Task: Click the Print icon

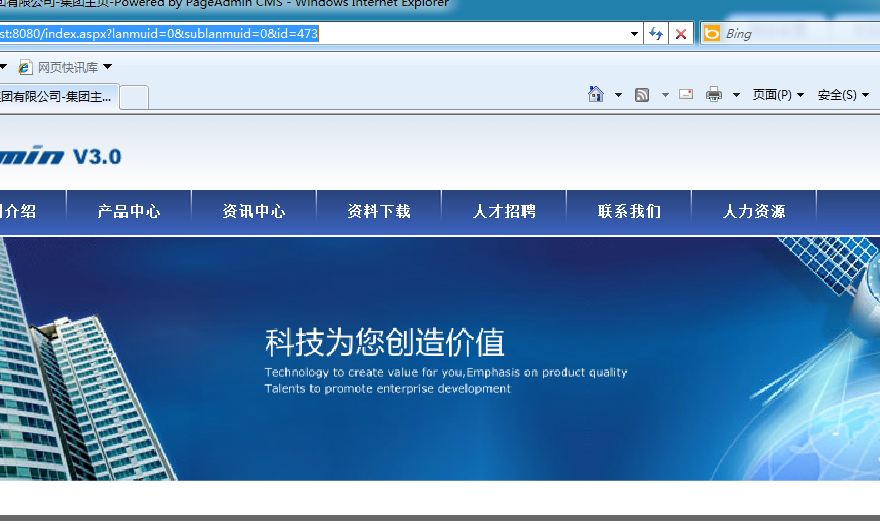Action: pyautogui.click(x=714, y=95)
